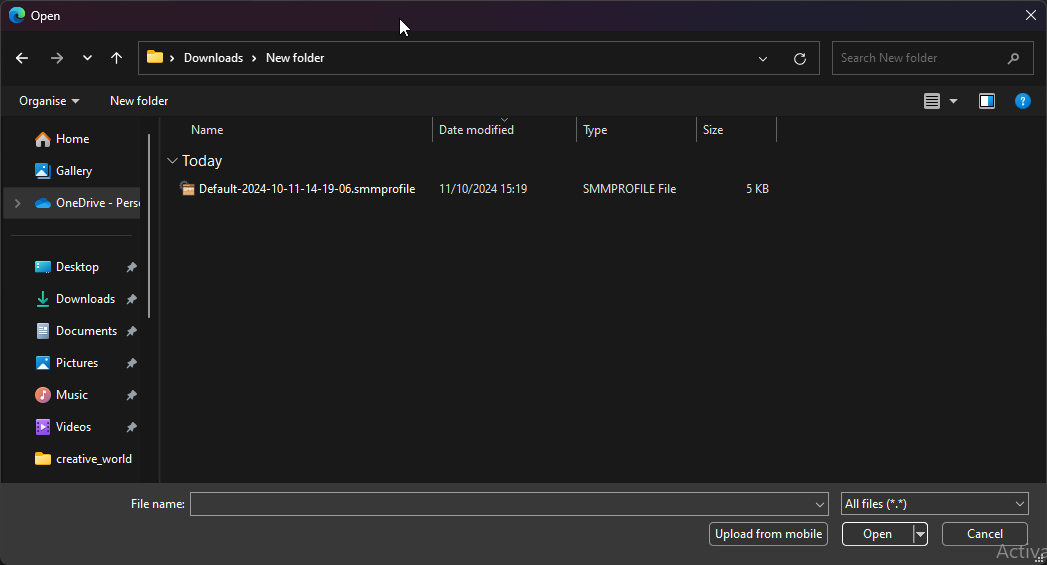Select the Default-2024-10-11-14-19-06.smmprofile file
This screenshot has height=565, width=1047.
(306, 189)
